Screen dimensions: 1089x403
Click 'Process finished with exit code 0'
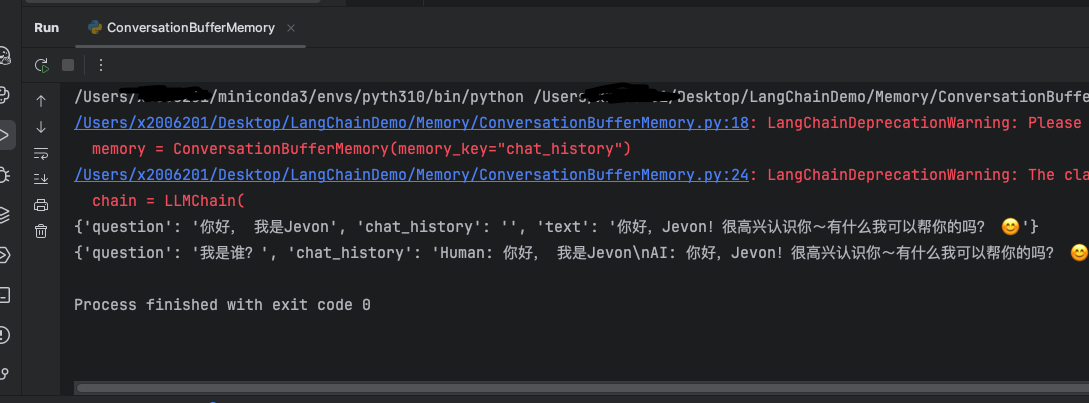coord(222,305)
